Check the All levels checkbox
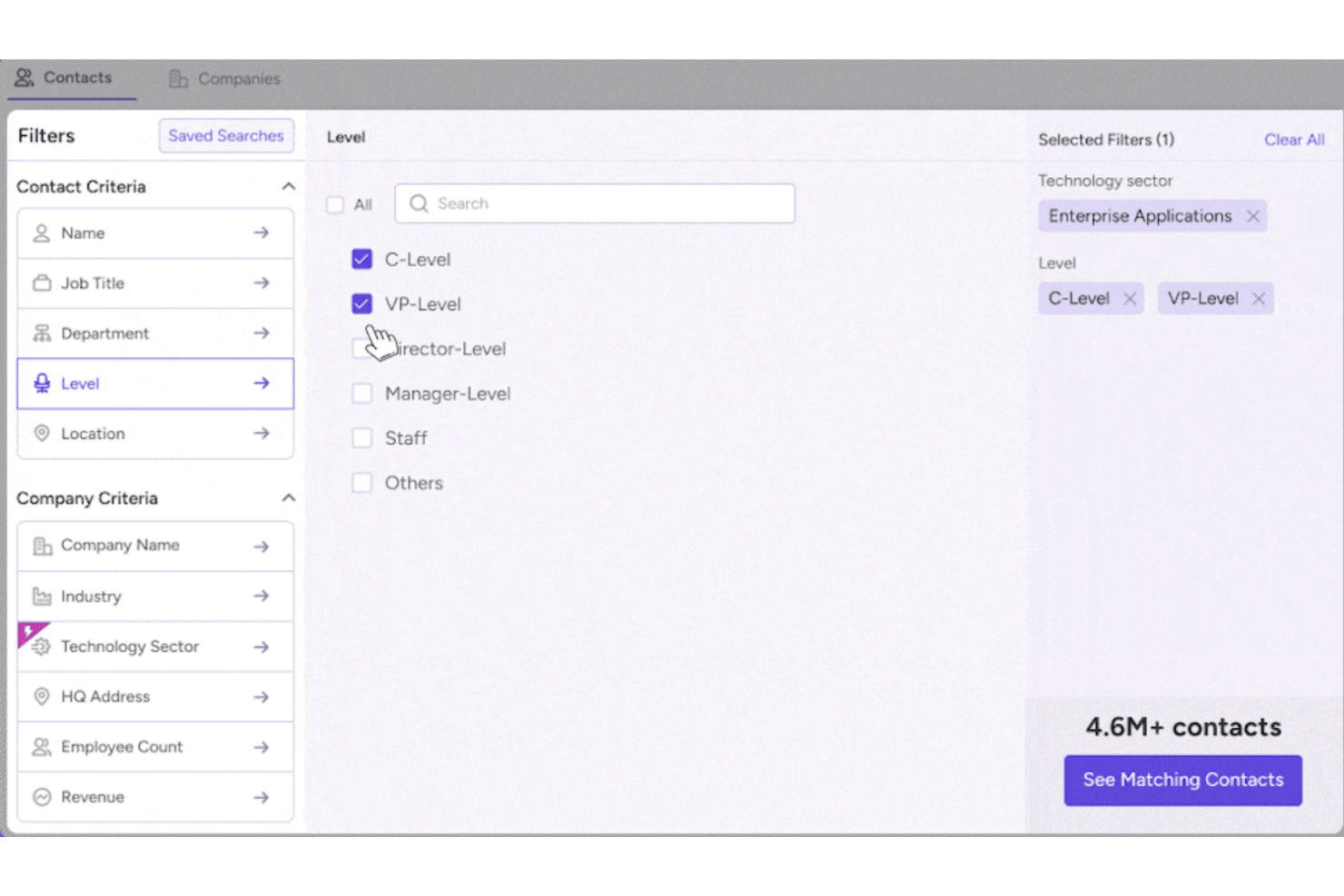 pyautogui.click(x=335, y=204)
